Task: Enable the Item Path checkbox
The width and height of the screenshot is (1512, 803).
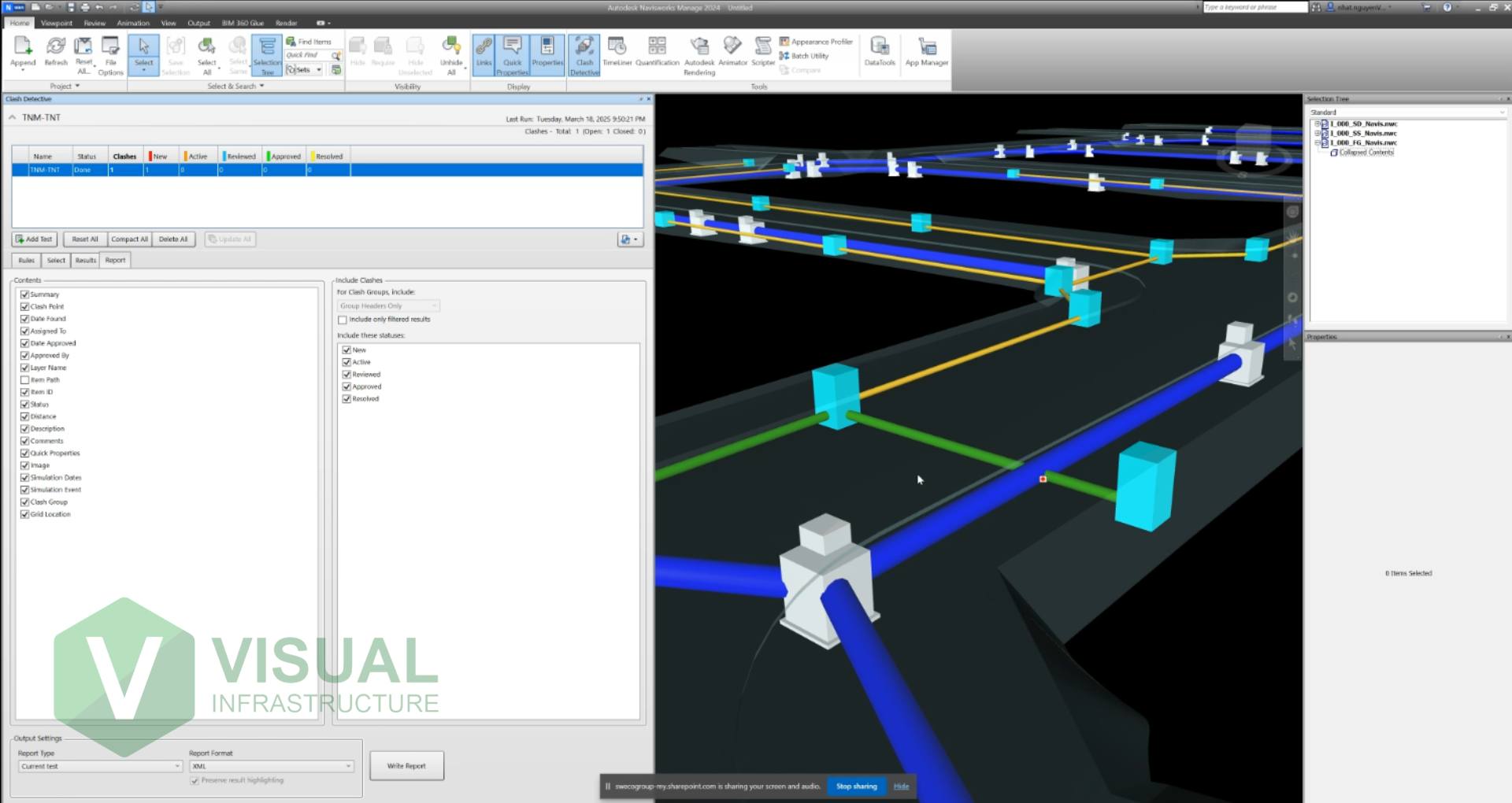Action: tap(24, 380)
